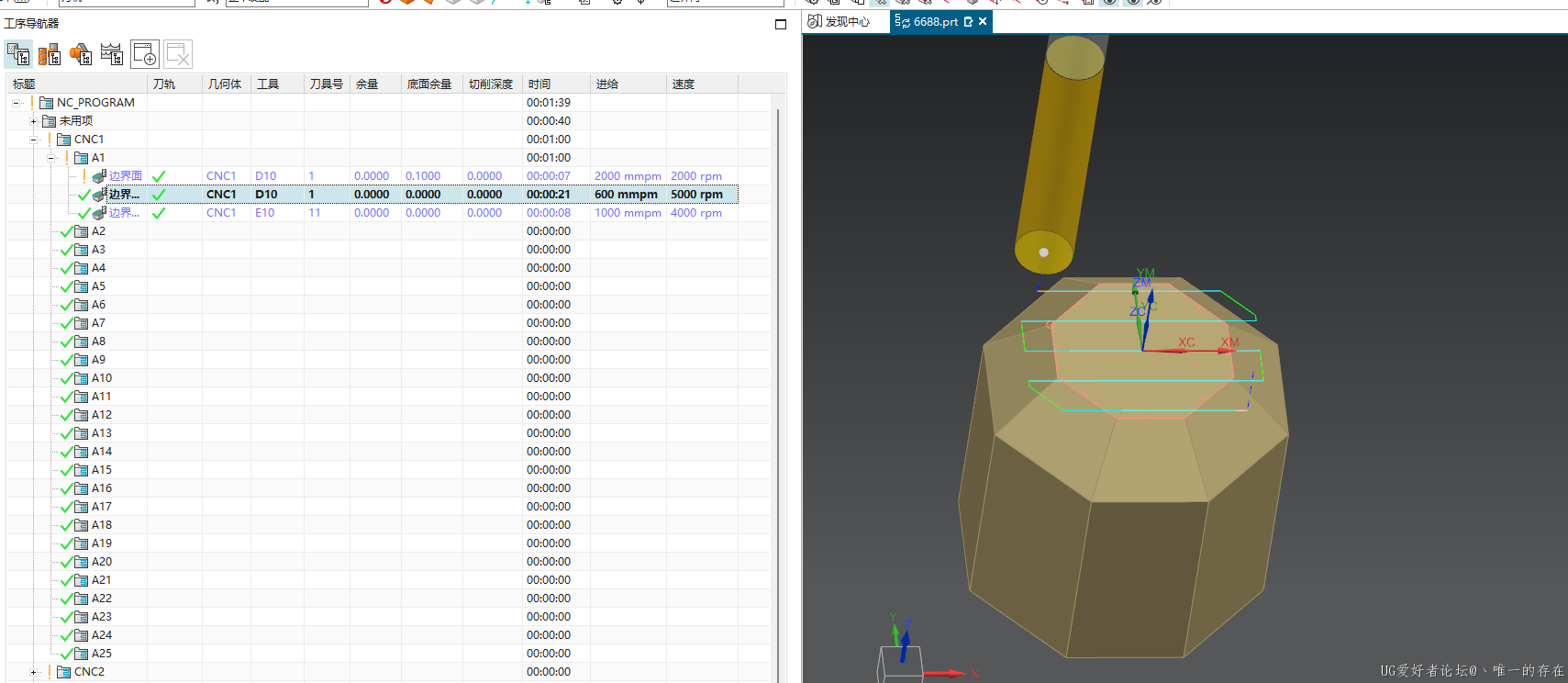
Task: Click the green checkmark status of A13
Action: tap(67, 433)
